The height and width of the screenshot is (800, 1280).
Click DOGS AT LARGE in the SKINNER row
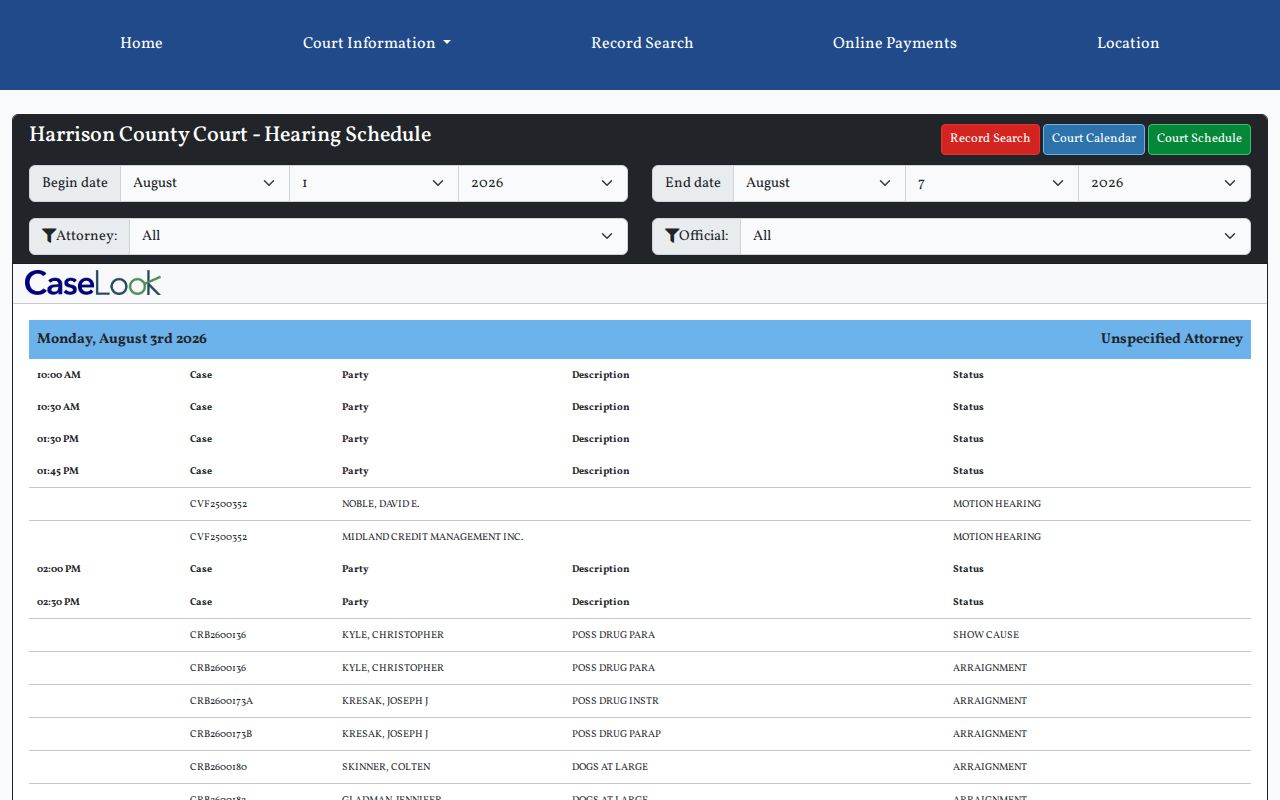[610, 767]
